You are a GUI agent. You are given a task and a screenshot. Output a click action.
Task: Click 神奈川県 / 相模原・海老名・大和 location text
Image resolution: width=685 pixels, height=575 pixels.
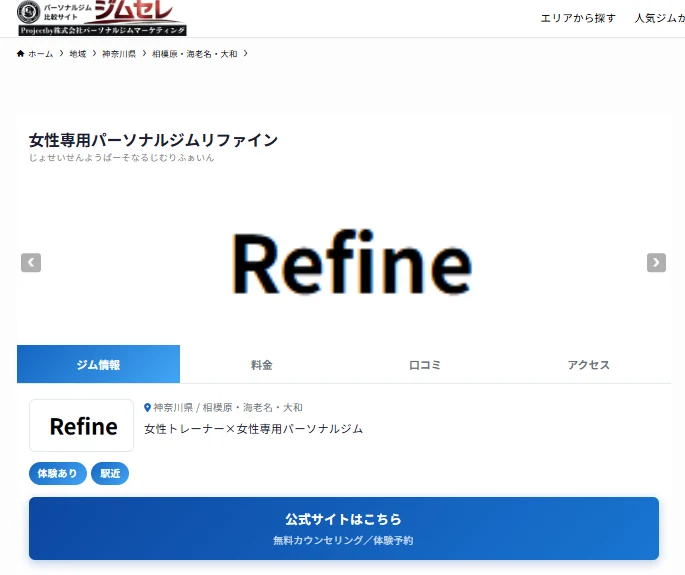pyautogui.click(x=228, y=408)
